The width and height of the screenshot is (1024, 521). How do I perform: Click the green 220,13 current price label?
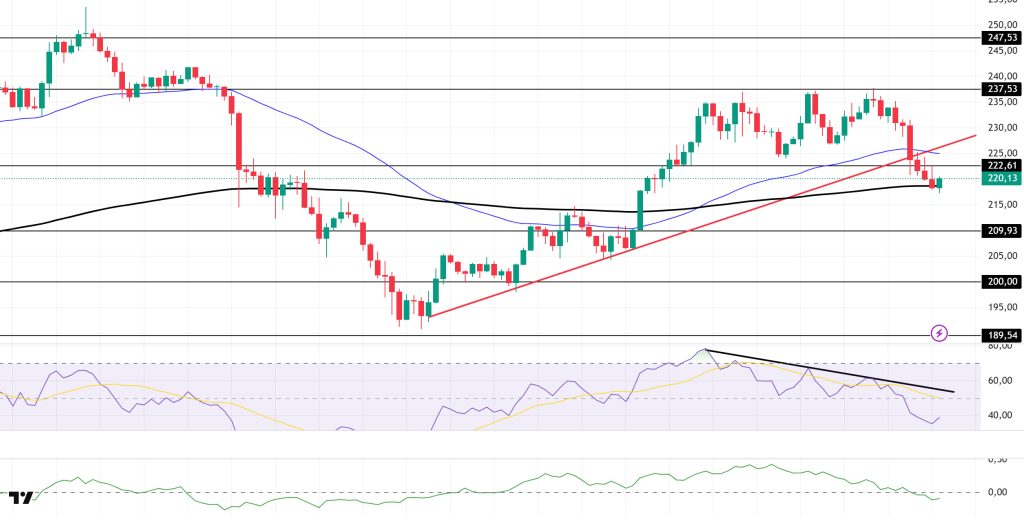(1000, 179)
